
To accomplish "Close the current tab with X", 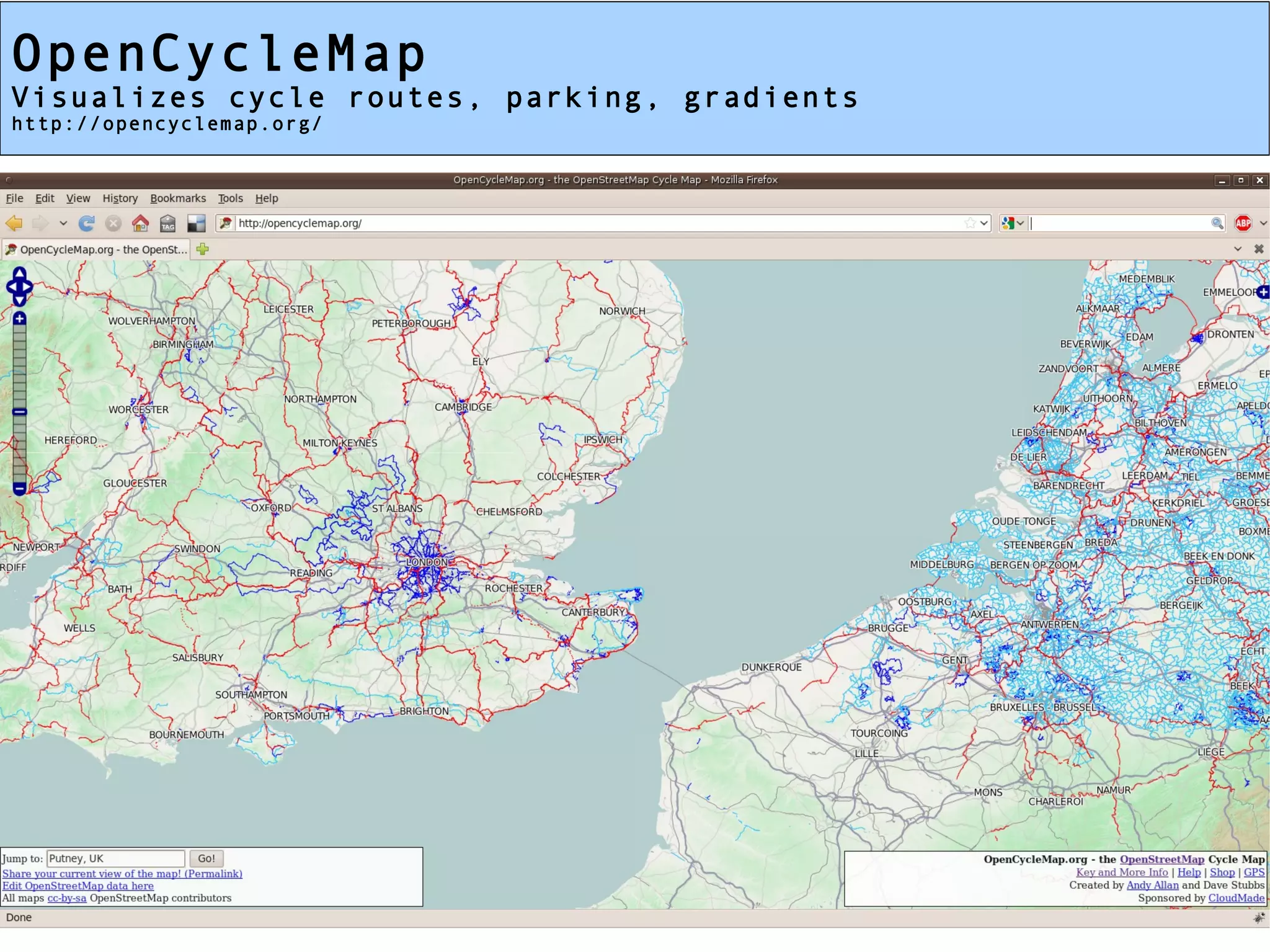I will click(x=1259, y=249).
